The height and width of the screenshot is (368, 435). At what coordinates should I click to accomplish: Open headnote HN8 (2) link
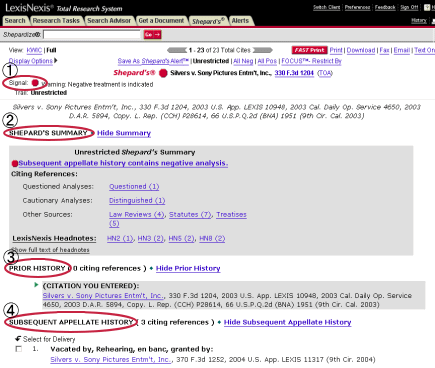(x=212, y=239)
